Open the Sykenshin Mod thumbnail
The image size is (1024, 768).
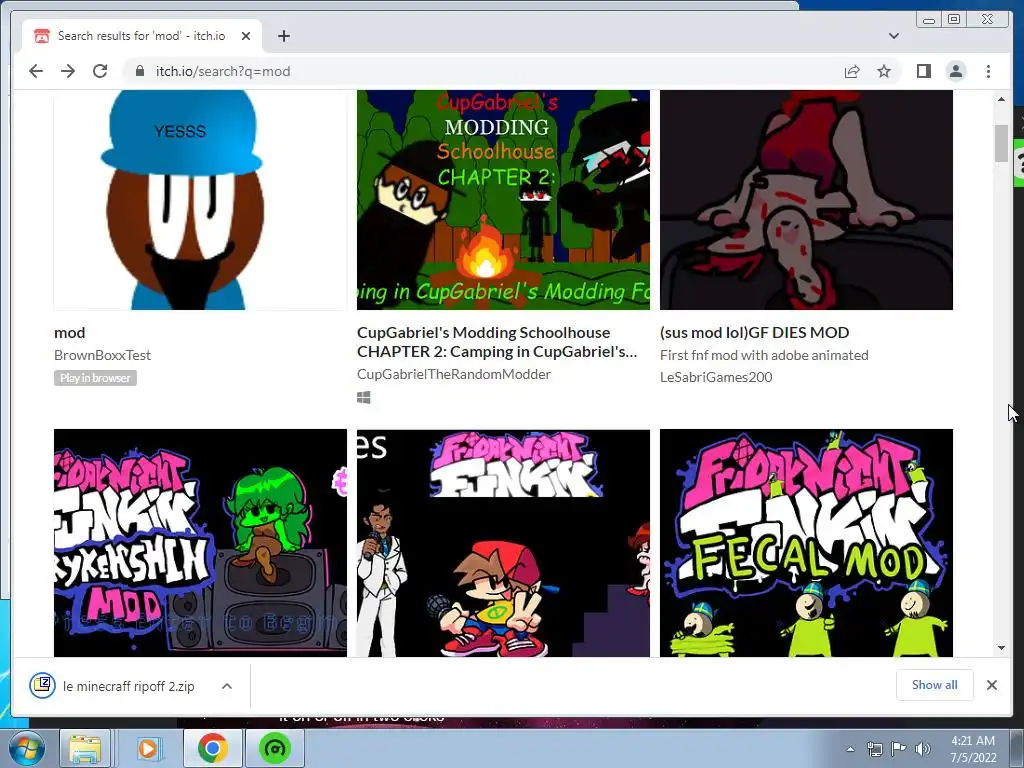(x=200, y=543)
